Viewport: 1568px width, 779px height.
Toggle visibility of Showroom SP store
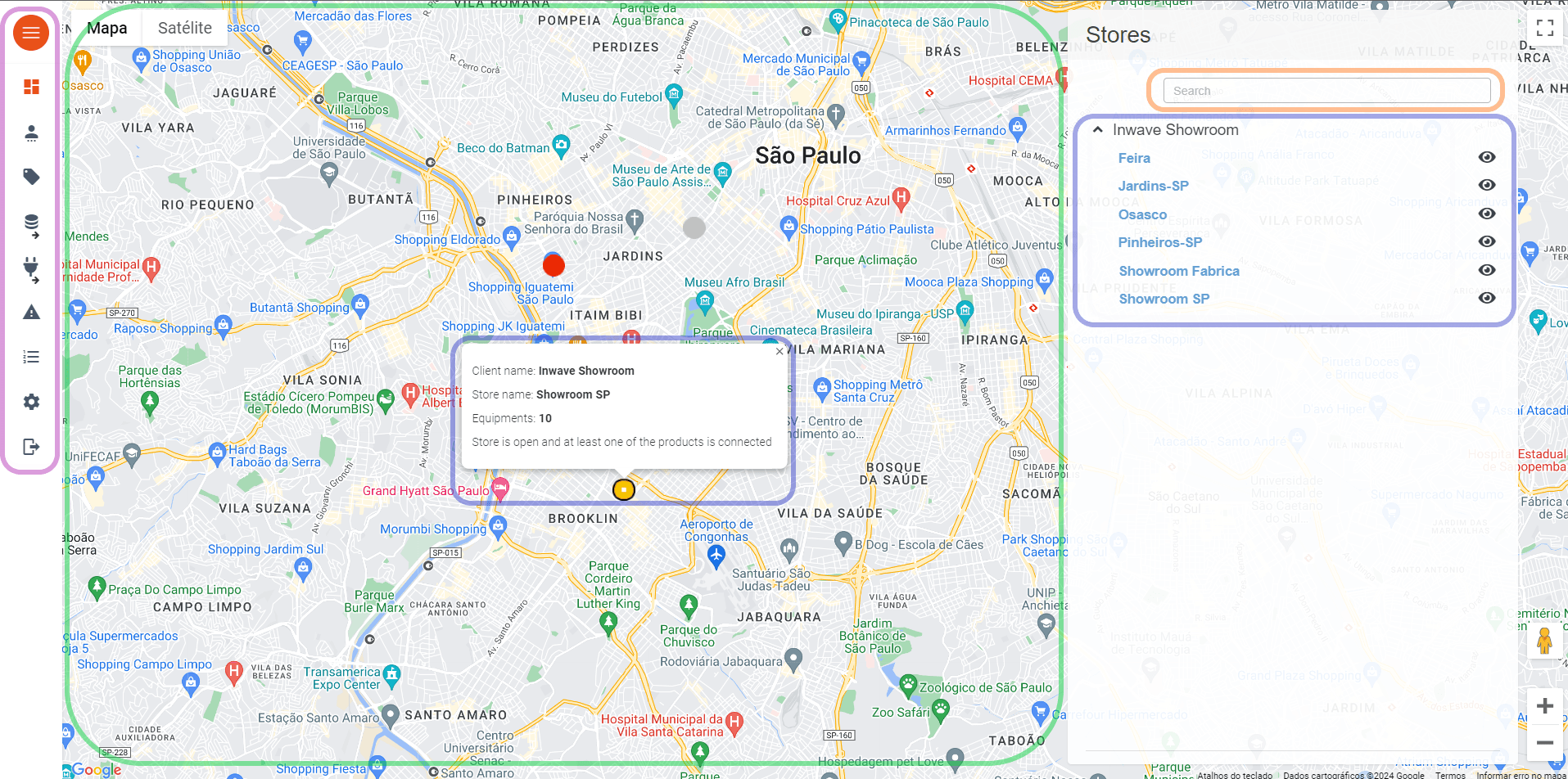(1487, 298)
